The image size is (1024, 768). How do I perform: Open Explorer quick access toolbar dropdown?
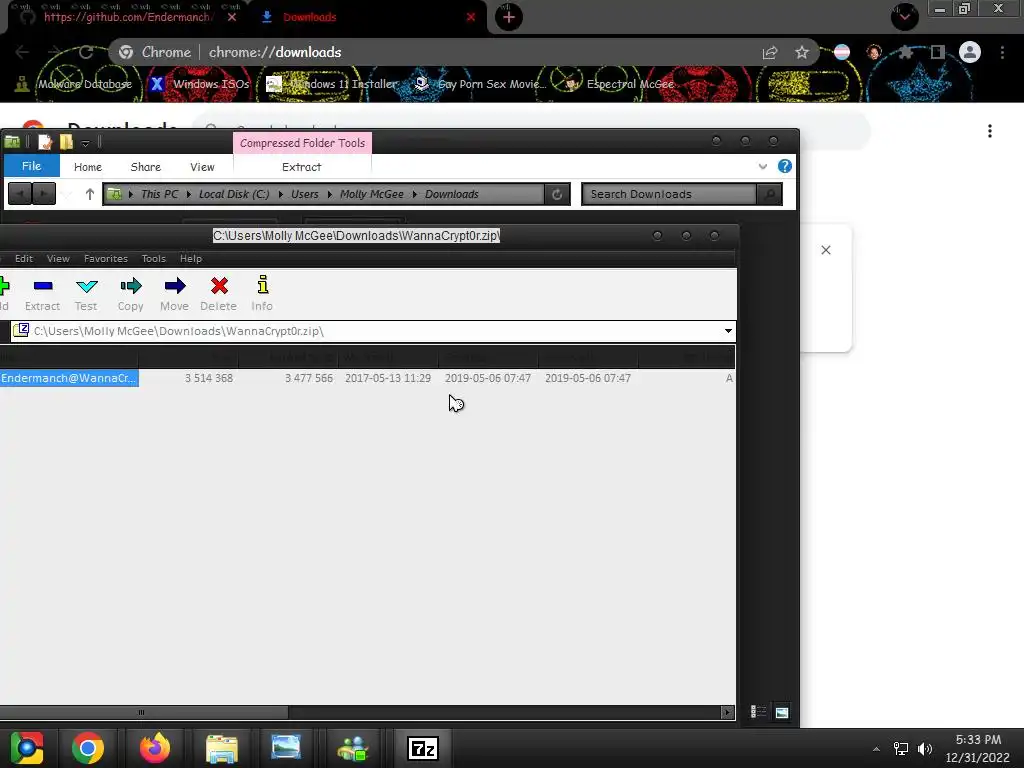pos(85,143)
